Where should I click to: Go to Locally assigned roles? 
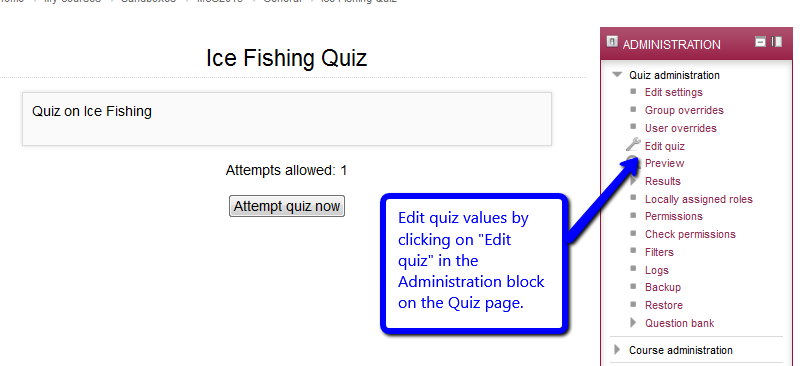pyautogui.click(x=698, y=199)
